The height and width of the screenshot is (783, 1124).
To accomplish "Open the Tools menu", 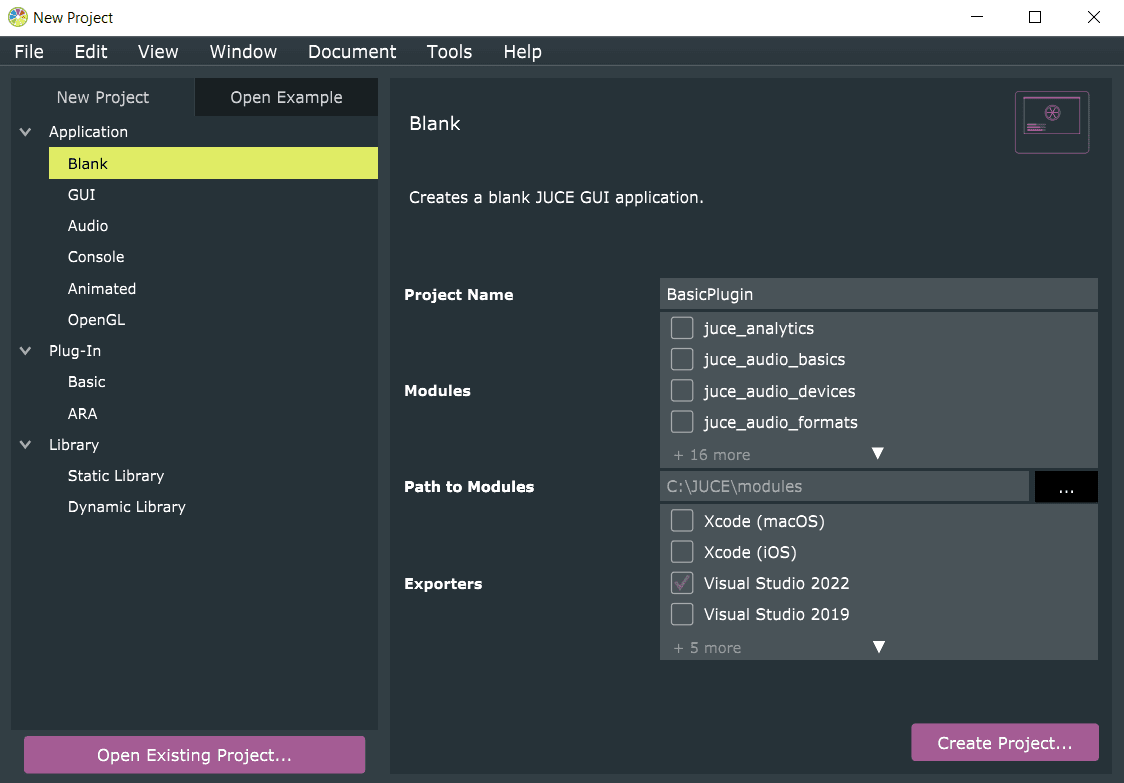I will pos(449,52).
